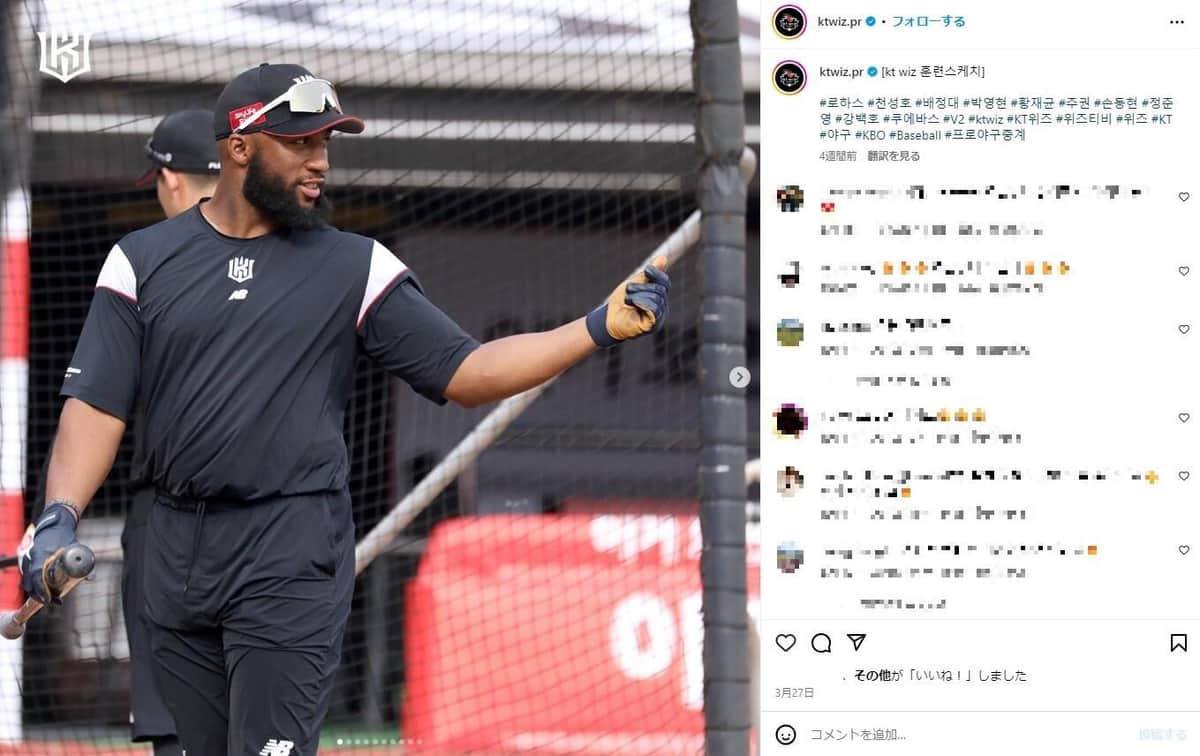This screenshot has width=1200, height=756.
Task: Open ktwiz.pr profile picture in header
Action: [789, 21]
